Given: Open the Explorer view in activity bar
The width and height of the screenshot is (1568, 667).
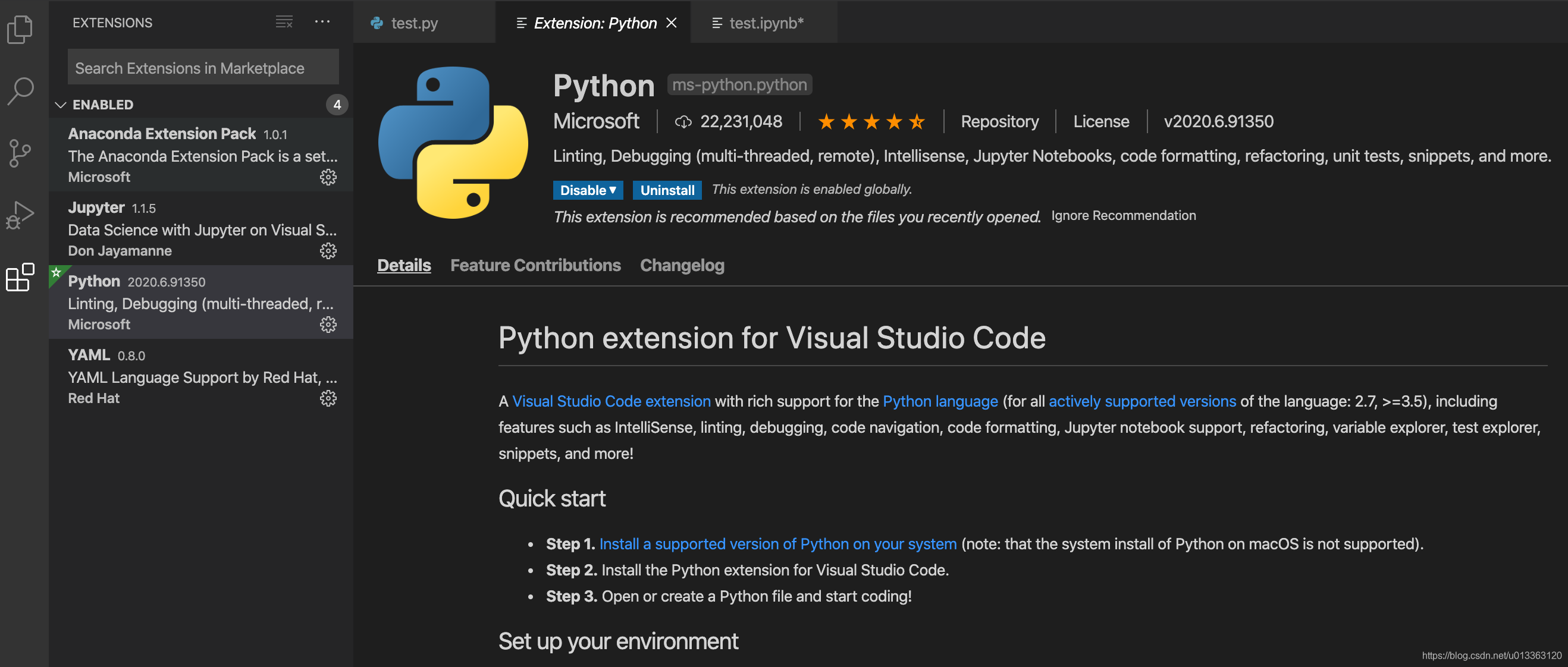Looking at the screenshot, I should click(21, 29).
